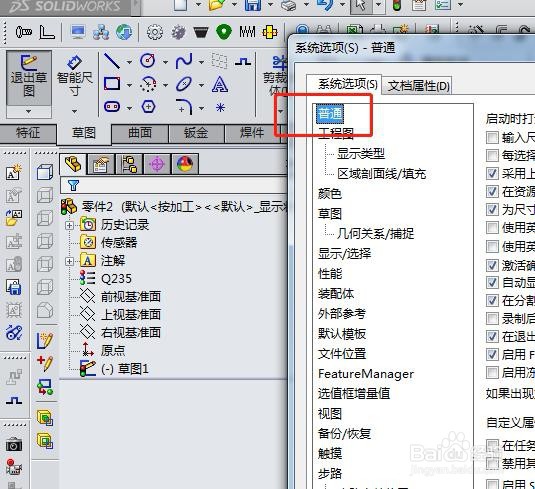This screenshot has width=535, height=489.
Task: Toggle the checkbox starting with 启用冻
Action: point(492,372)
